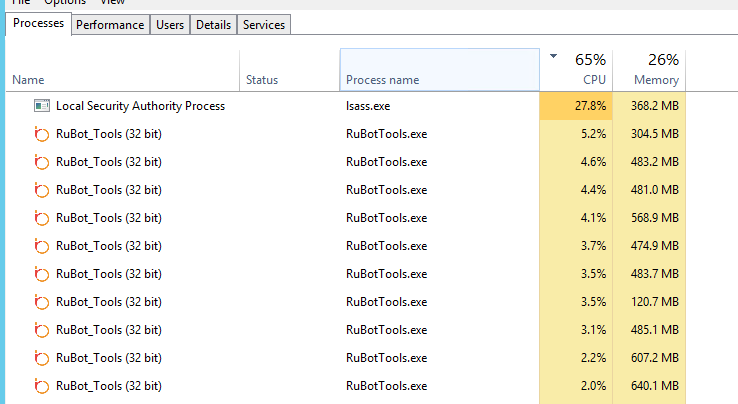The height and width of the screenshot is (404, 738).
Task: Open the Users tab
Action: point(170,25)
